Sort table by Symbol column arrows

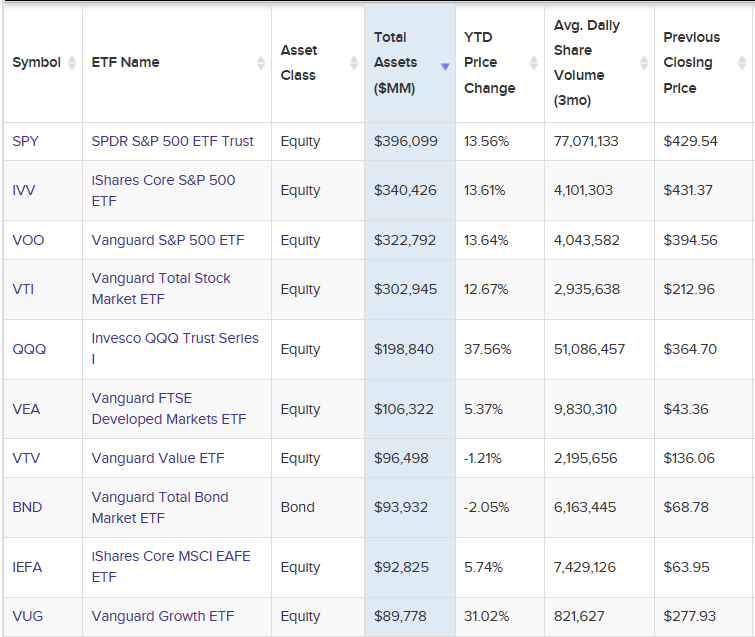point(72,63)
